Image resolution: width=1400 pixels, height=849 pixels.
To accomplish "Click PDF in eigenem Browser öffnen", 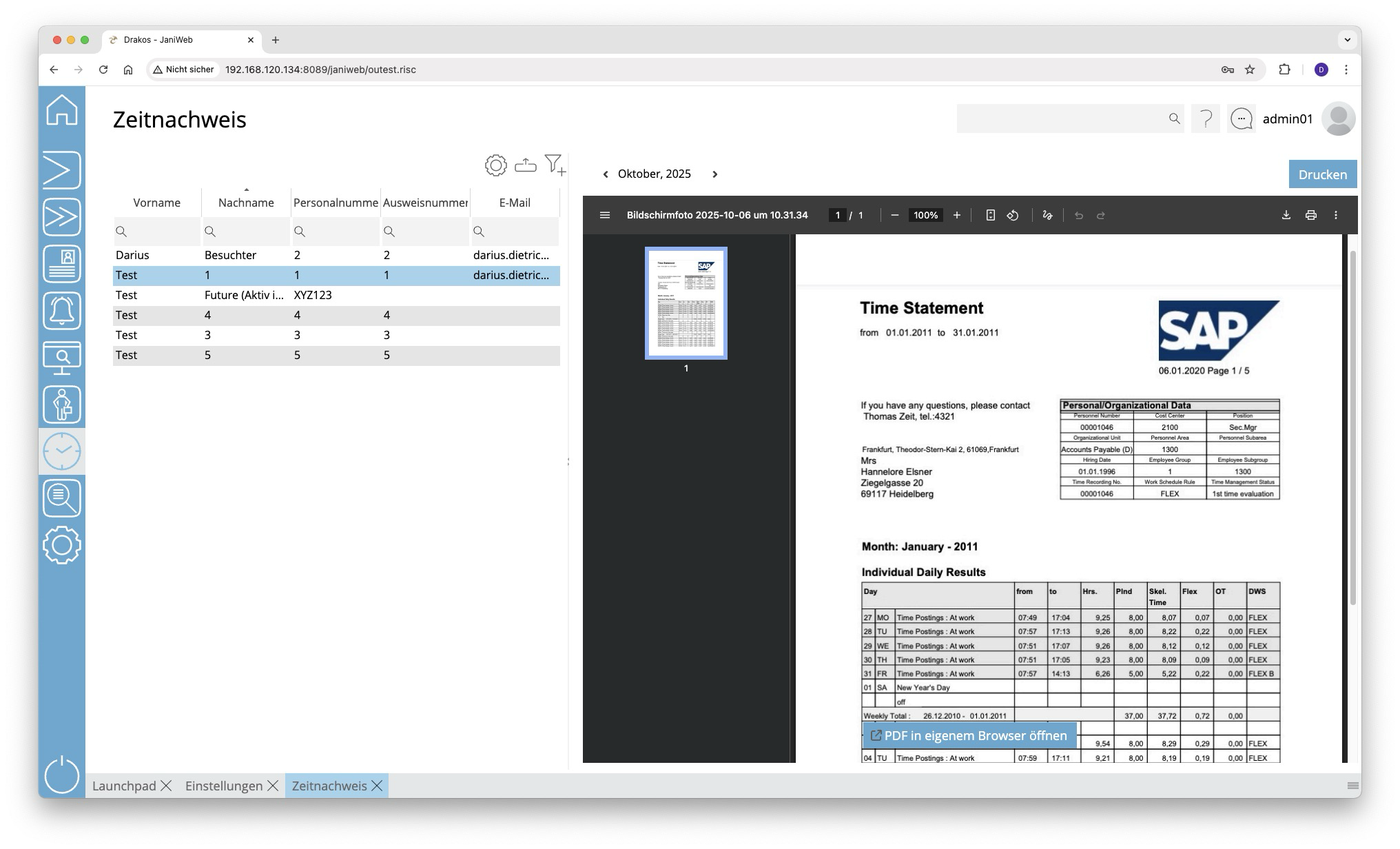I will [x=969, y=736].
